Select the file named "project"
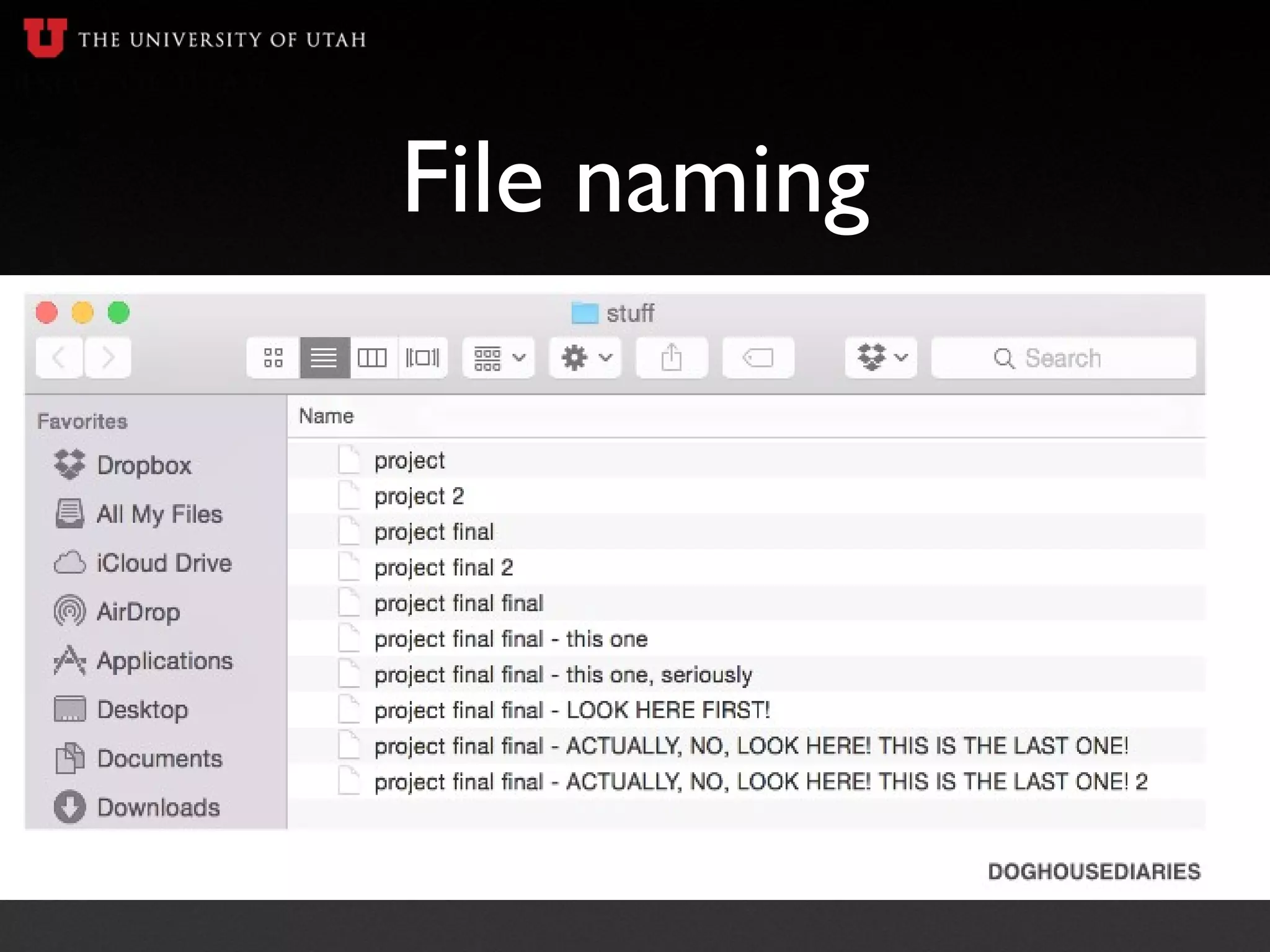Screen dimensions: 1270x952 (747, 461)
